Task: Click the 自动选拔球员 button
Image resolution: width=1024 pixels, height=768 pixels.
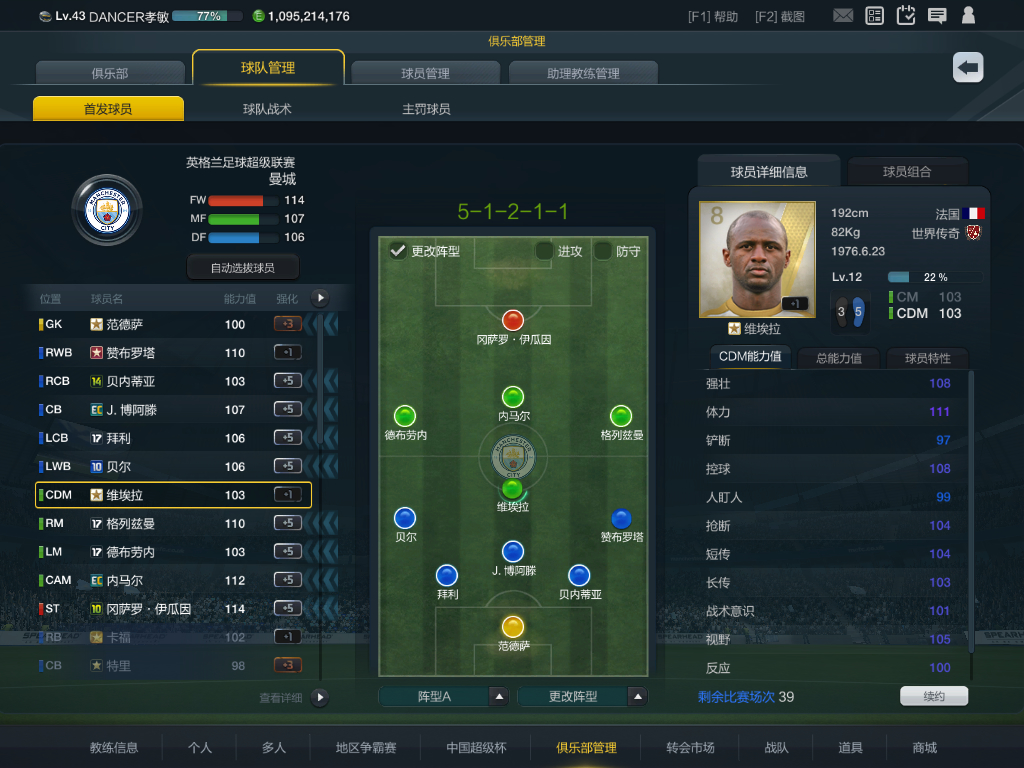Action: (243, 268)
